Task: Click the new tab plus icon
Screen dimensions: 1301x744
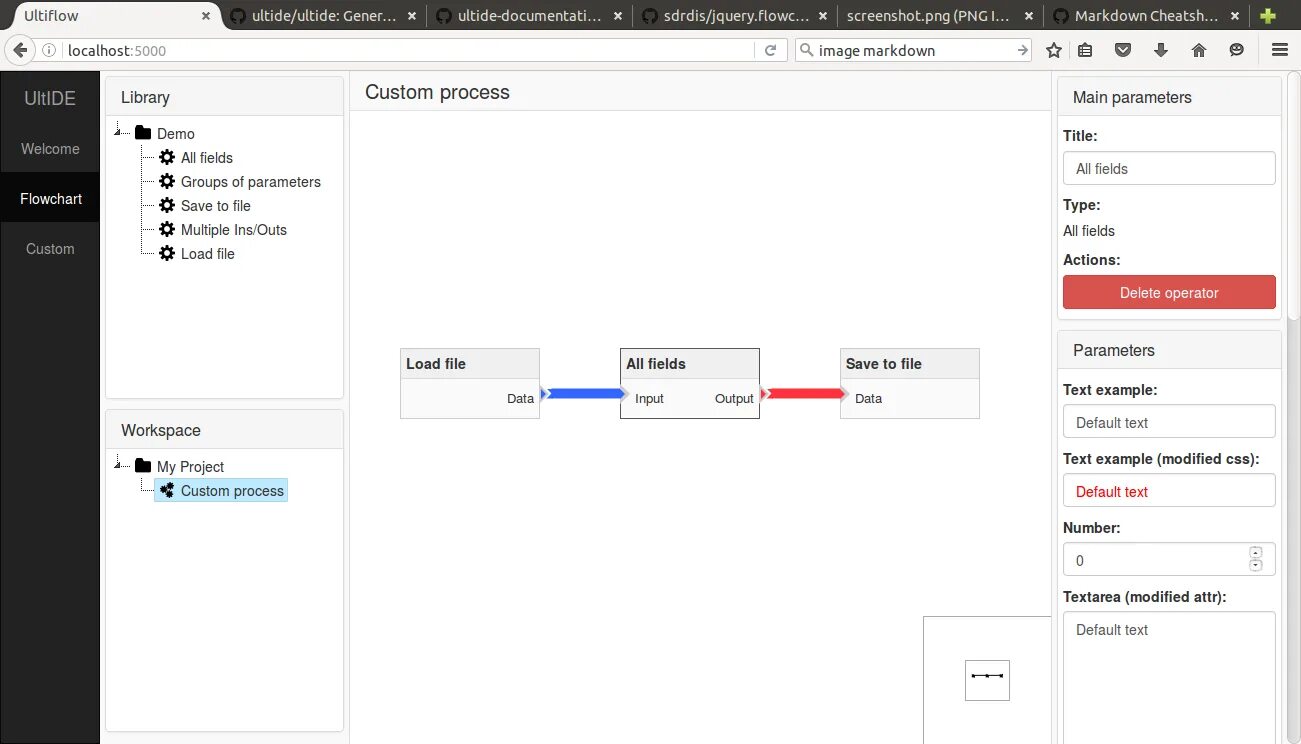Action: tap(1268, 16)
